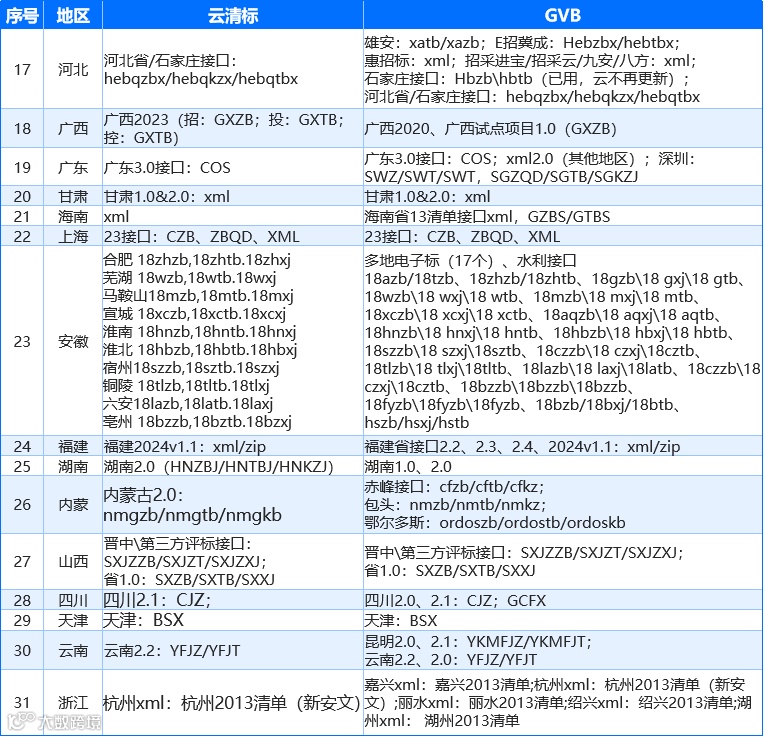
Task: Select row number 24 cell
Action: pos(22,446)
